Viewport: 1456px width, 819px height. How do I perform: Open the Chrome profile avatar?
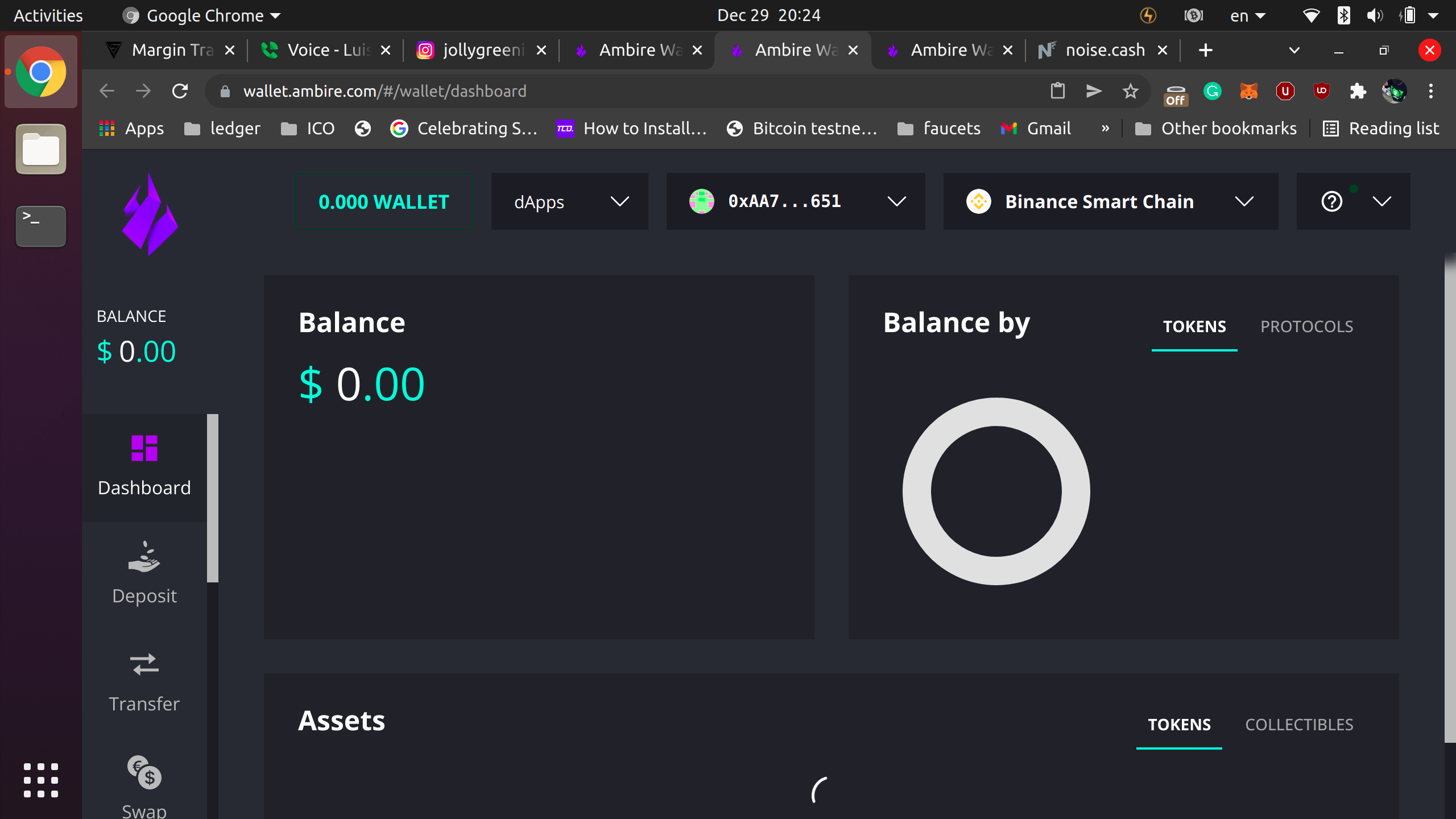click(x=1395, y=91)
